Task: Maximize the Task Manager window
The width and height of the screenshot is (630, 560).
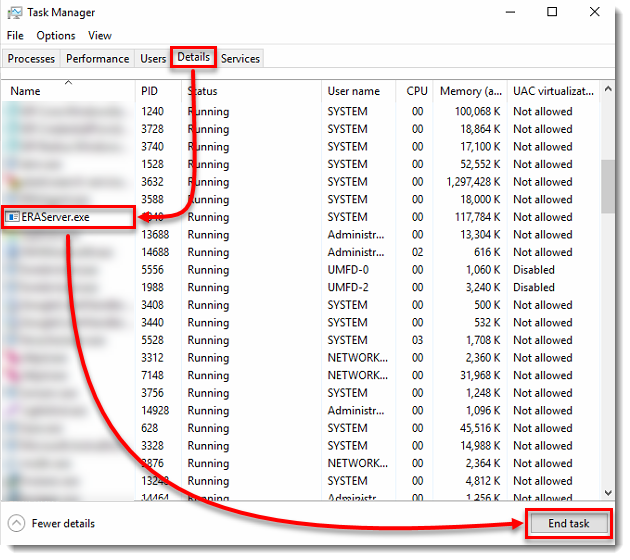Action: click(x=552, y=12)
